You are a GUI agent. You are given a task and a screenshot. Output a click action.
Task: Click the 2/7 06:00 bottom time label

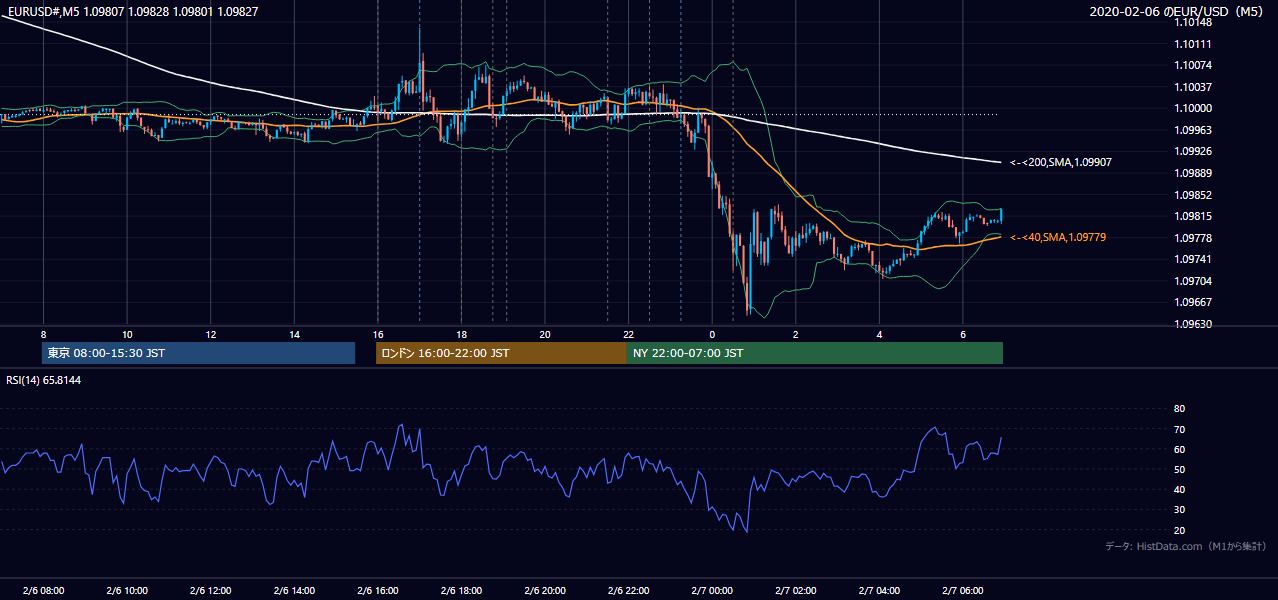coord(963,591)
